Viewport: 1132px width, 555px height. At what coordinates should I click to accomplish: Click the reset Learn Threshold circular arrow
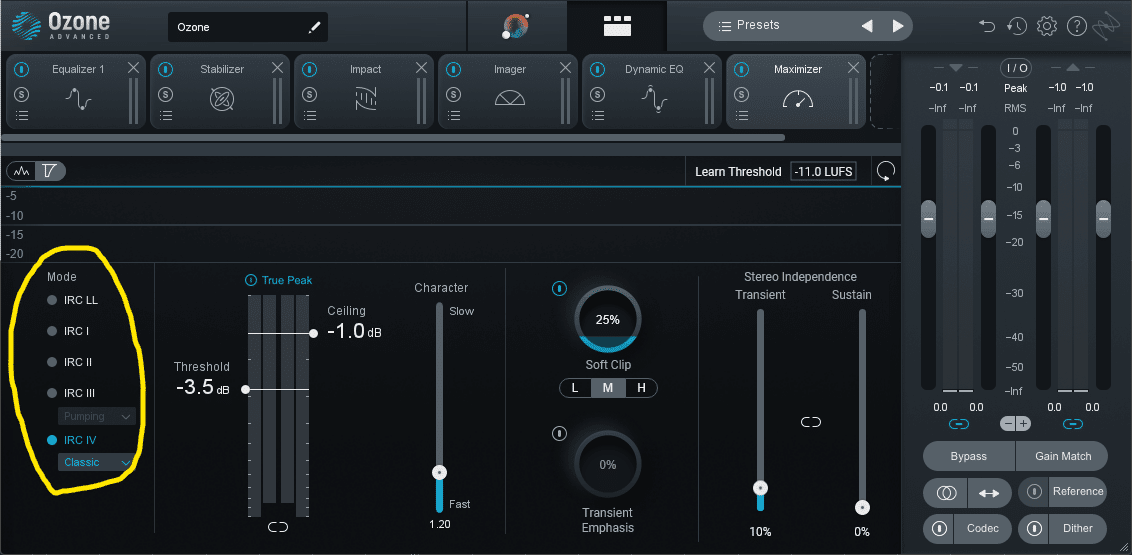click(886, 172)
